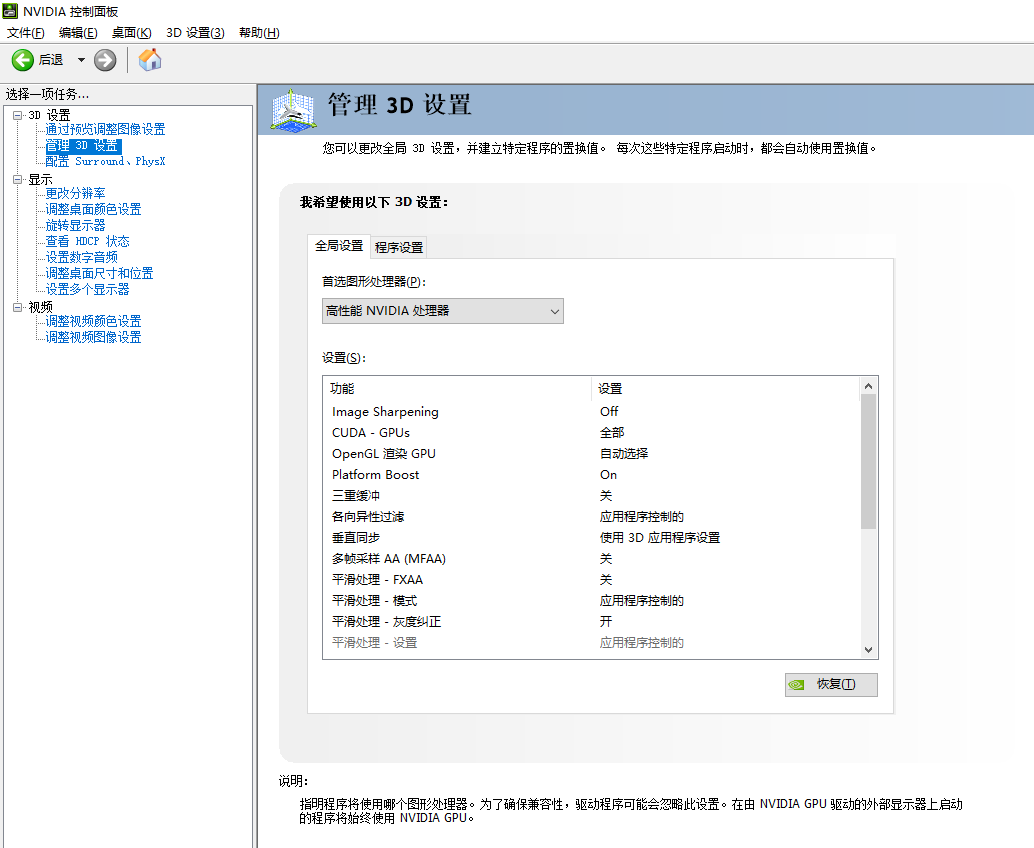Click the Manage 3D Settings header icon

(293, 110)
